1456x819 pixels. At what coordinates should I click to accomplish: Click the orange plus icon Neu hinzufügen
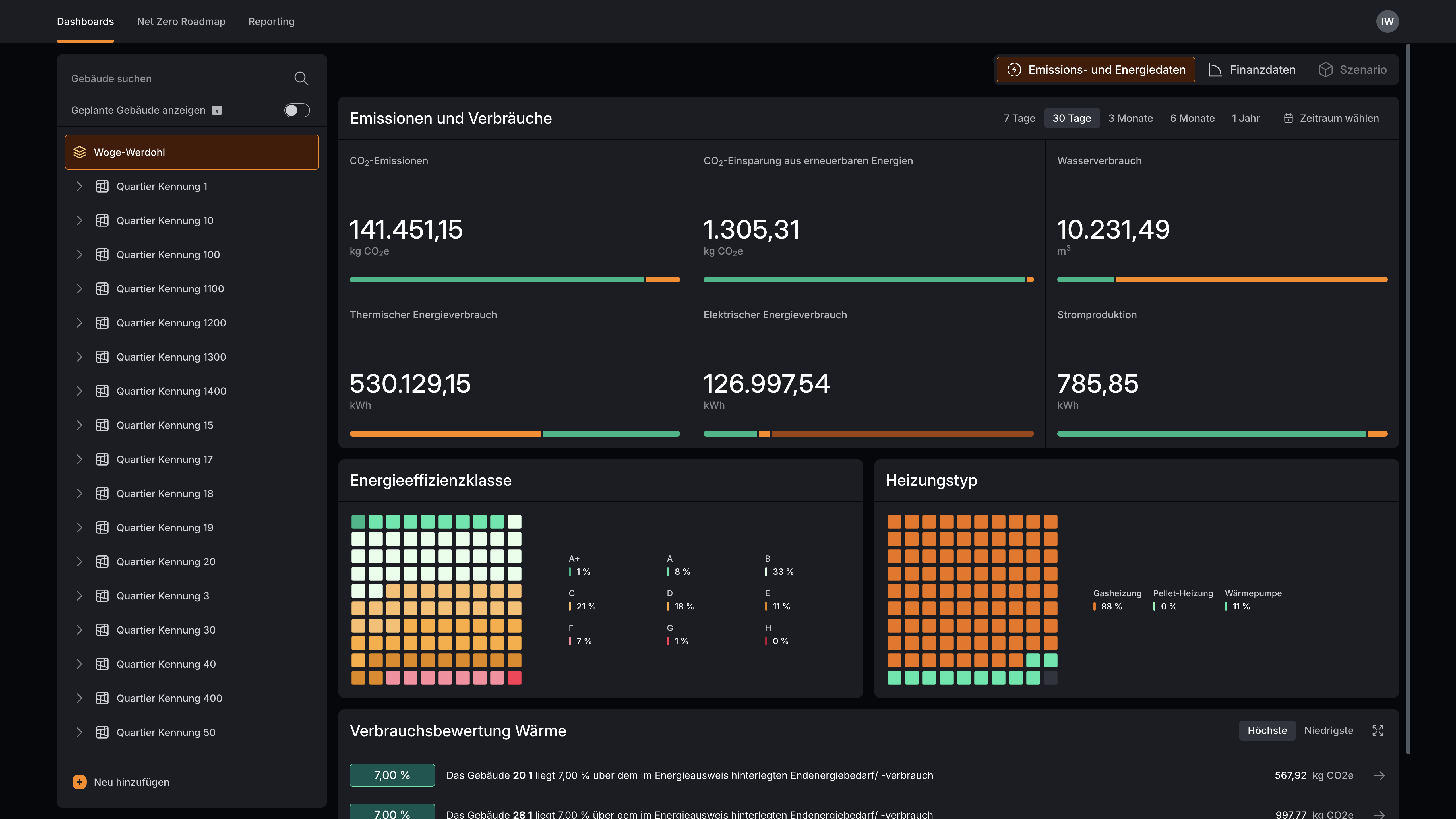coord(80,782)
